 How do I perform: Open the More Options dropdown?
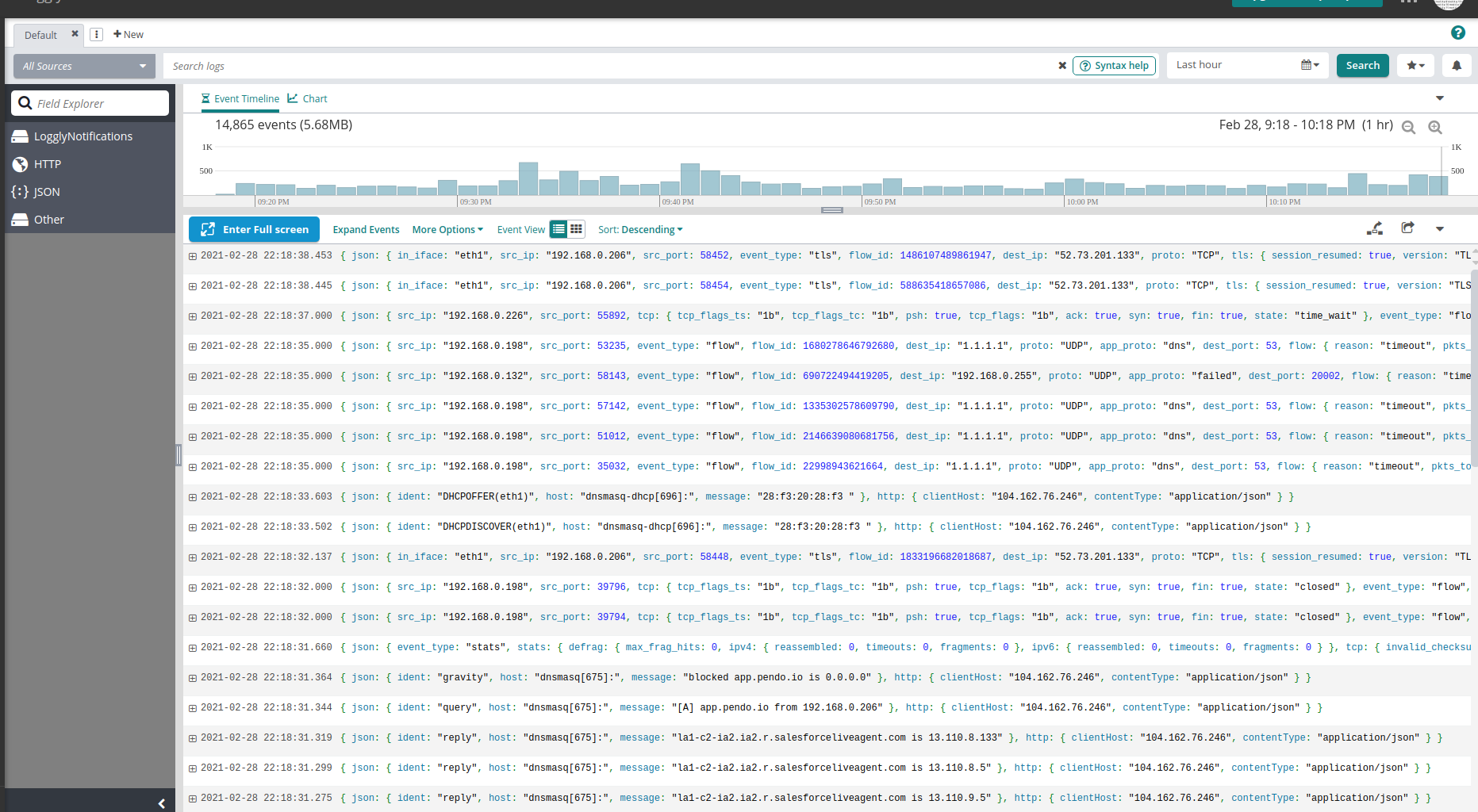(447, 229)
